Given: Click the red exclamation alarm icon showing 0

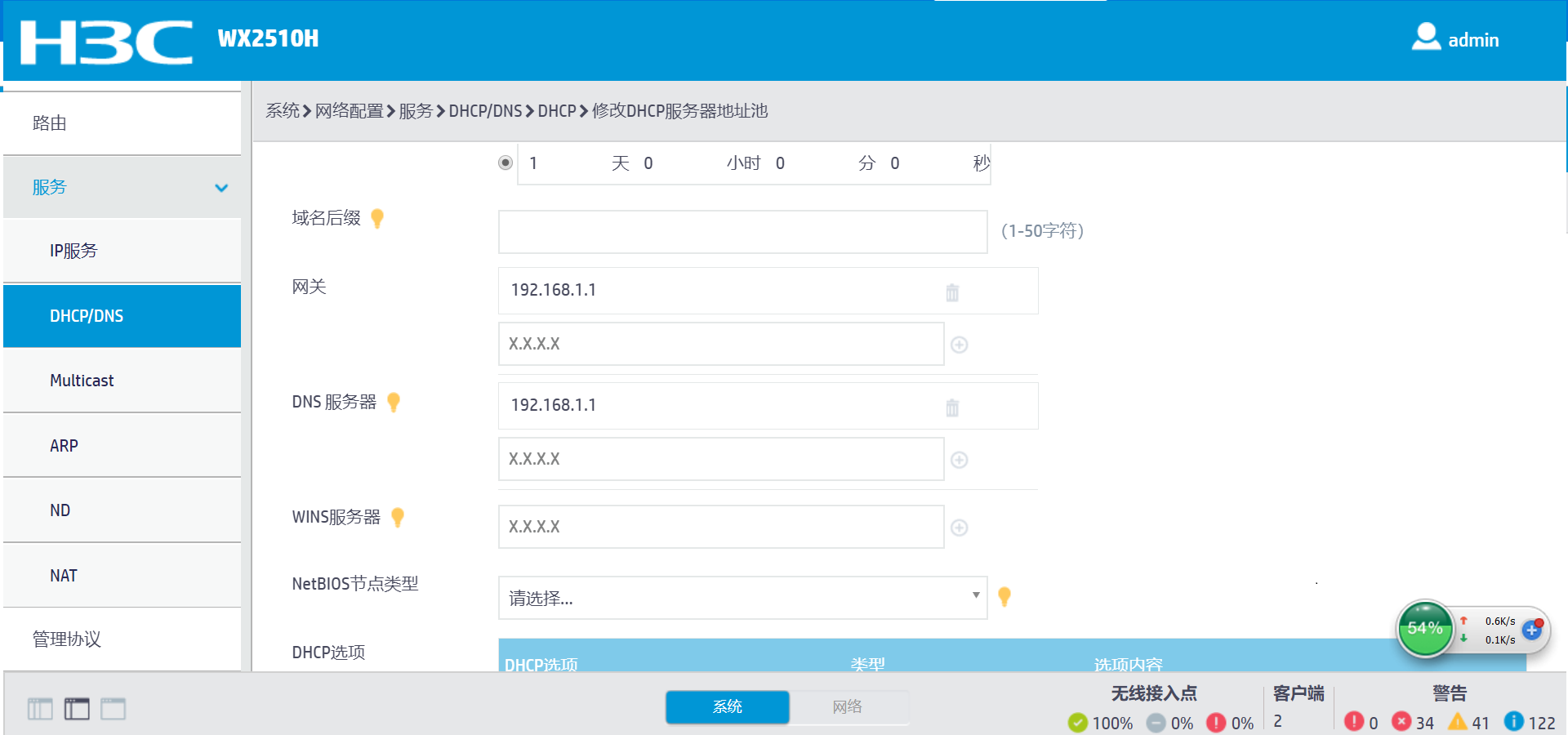Looking at the screenshot, I should pyautogui.click(x=1354, y=721).
